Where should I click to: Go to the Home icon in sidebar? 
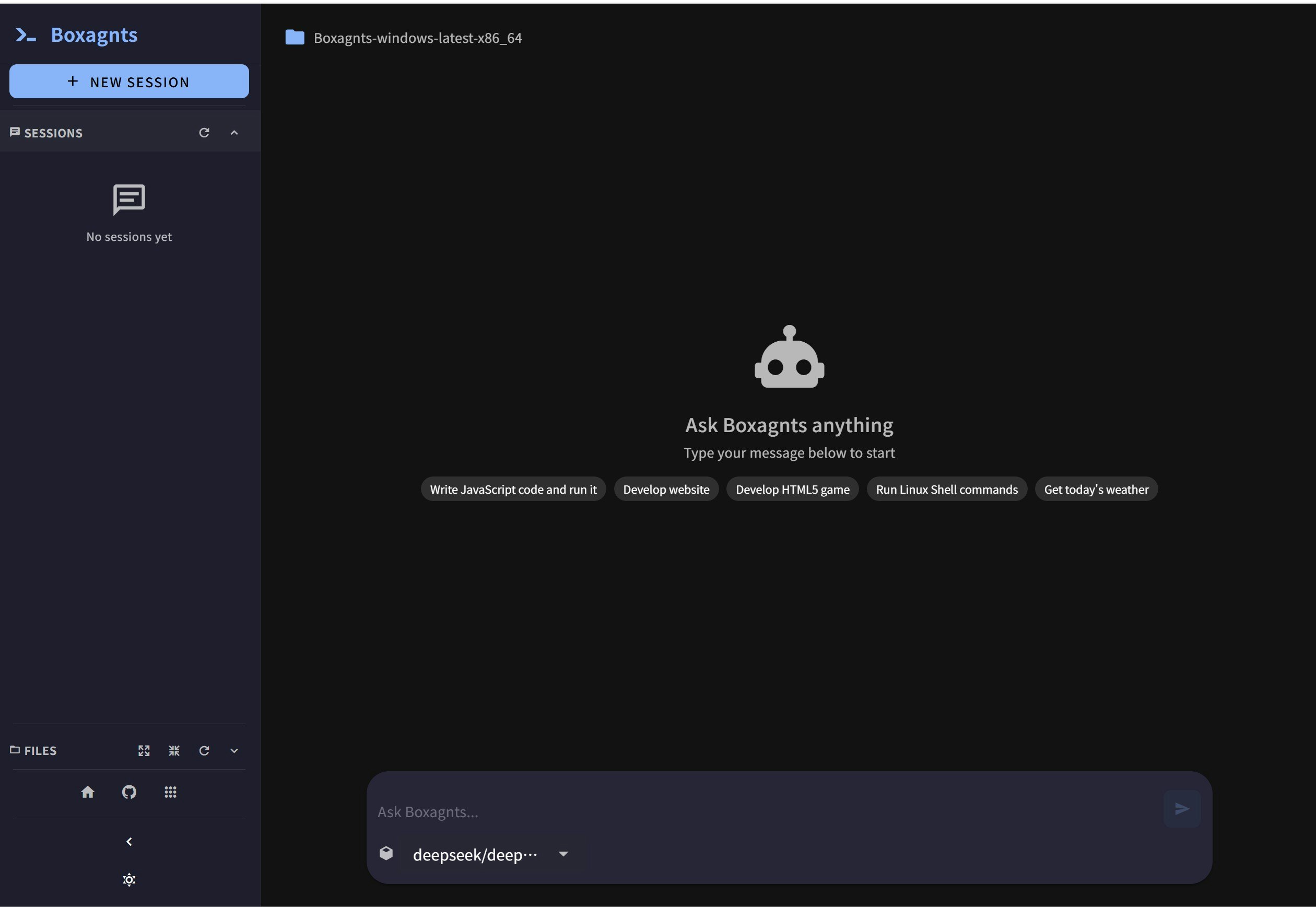tap(87, 792)
